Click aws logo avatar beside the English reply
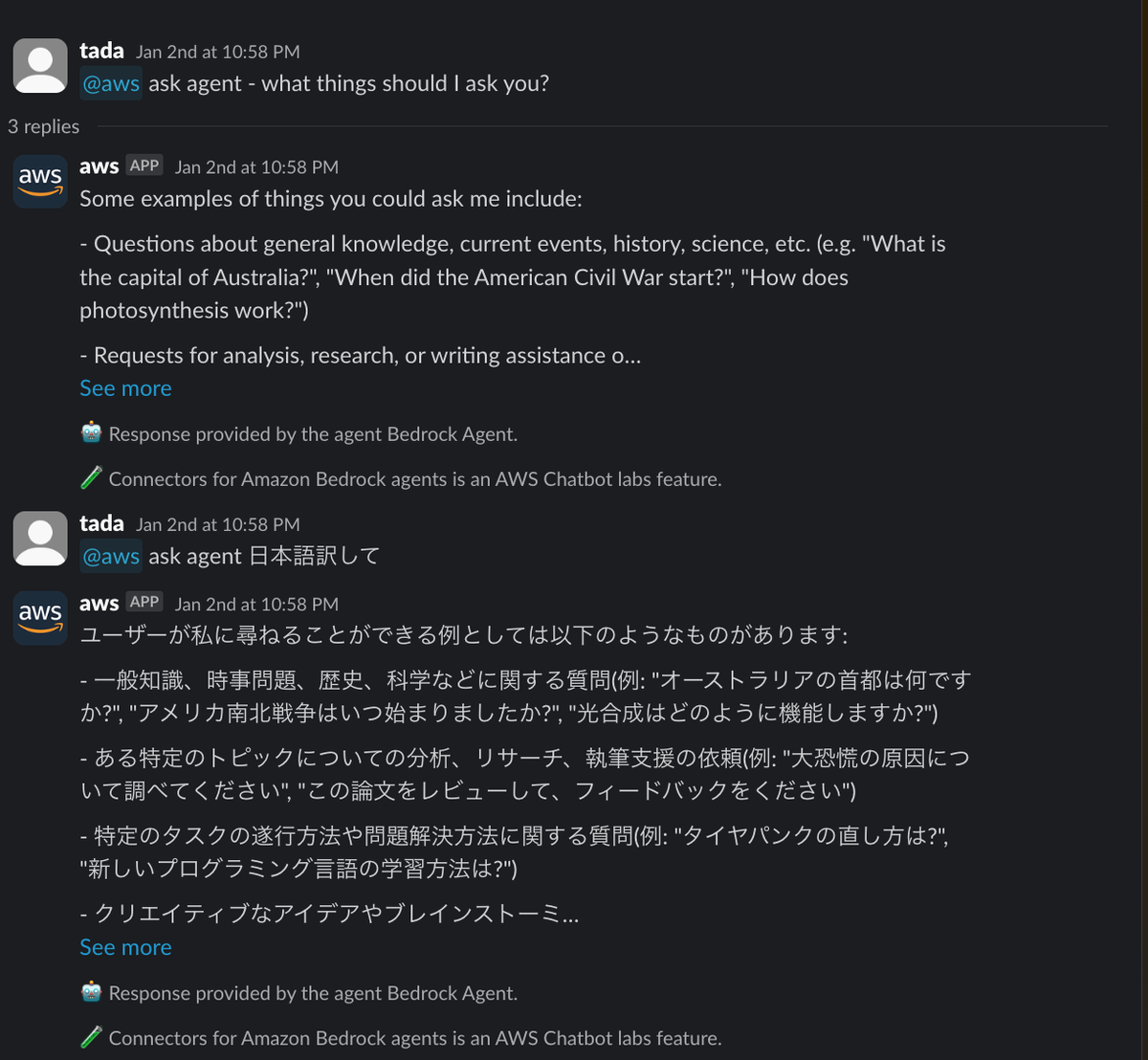 tap(40, 181)
